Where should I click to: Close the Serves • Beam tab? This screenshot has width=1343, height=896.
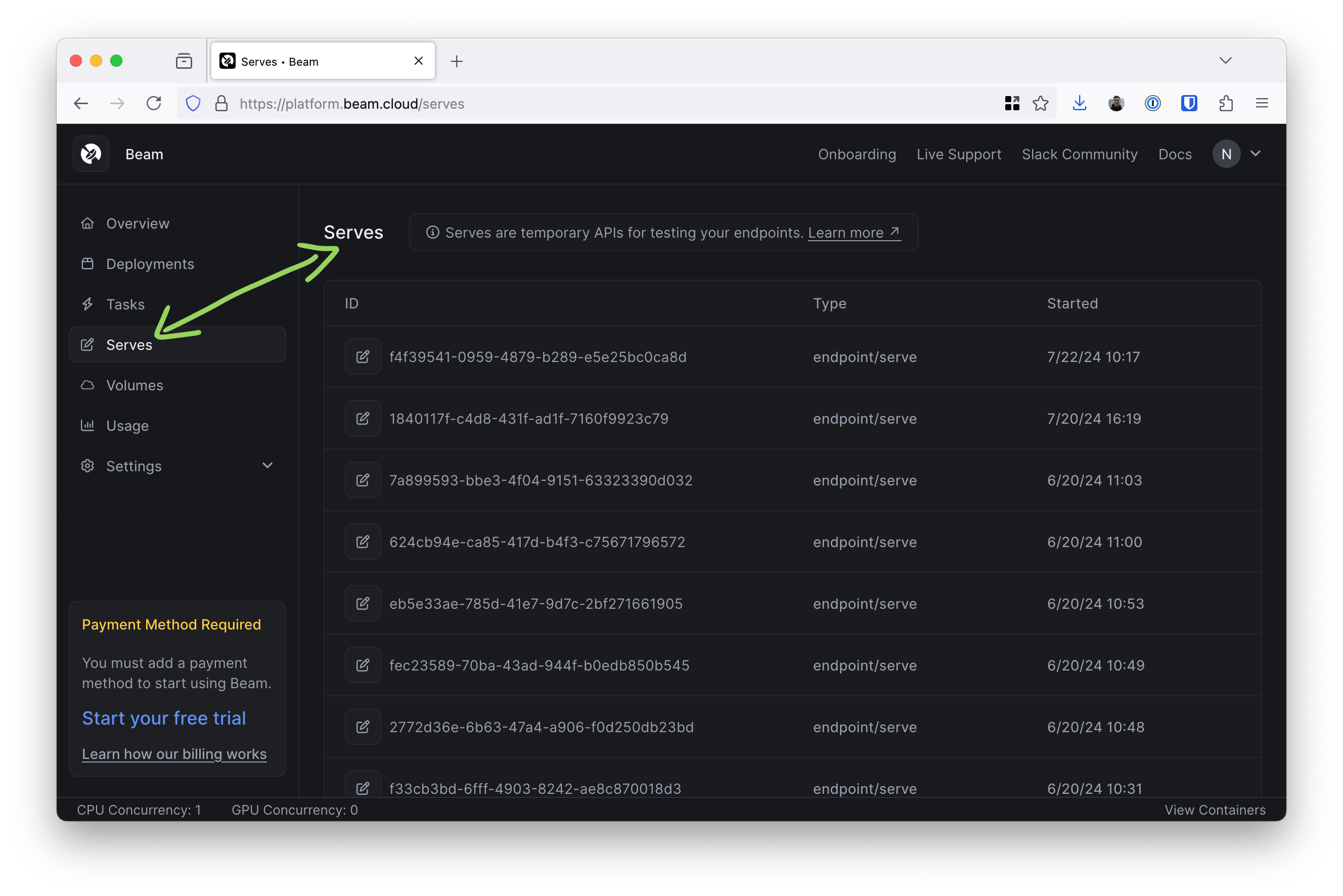[x=418, y=61]
